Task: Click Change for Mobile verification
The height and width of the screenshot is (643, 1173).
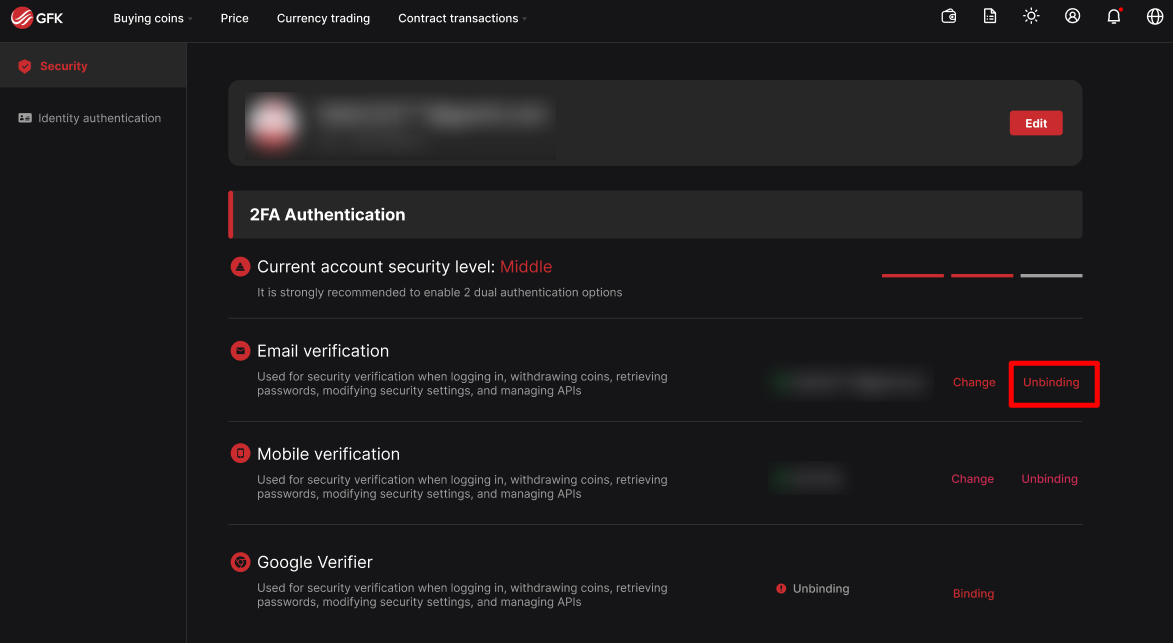Action: (x=972, y=479)
